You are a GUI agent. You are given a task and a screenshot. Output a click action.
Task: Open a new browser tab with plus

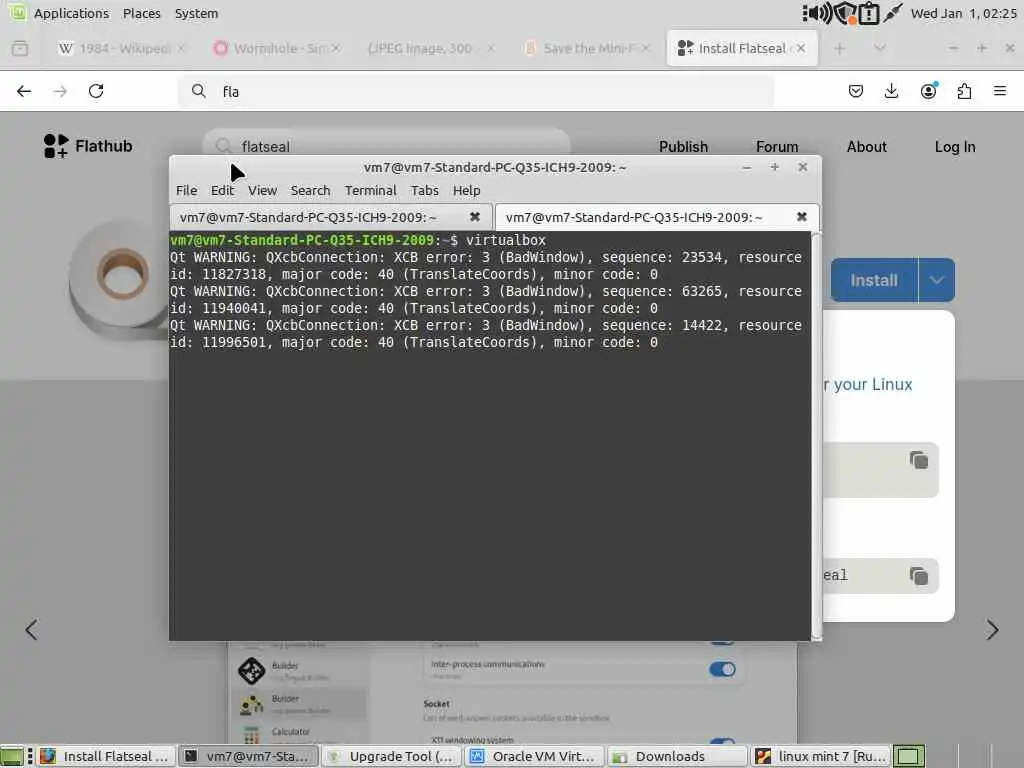(839, 48)
